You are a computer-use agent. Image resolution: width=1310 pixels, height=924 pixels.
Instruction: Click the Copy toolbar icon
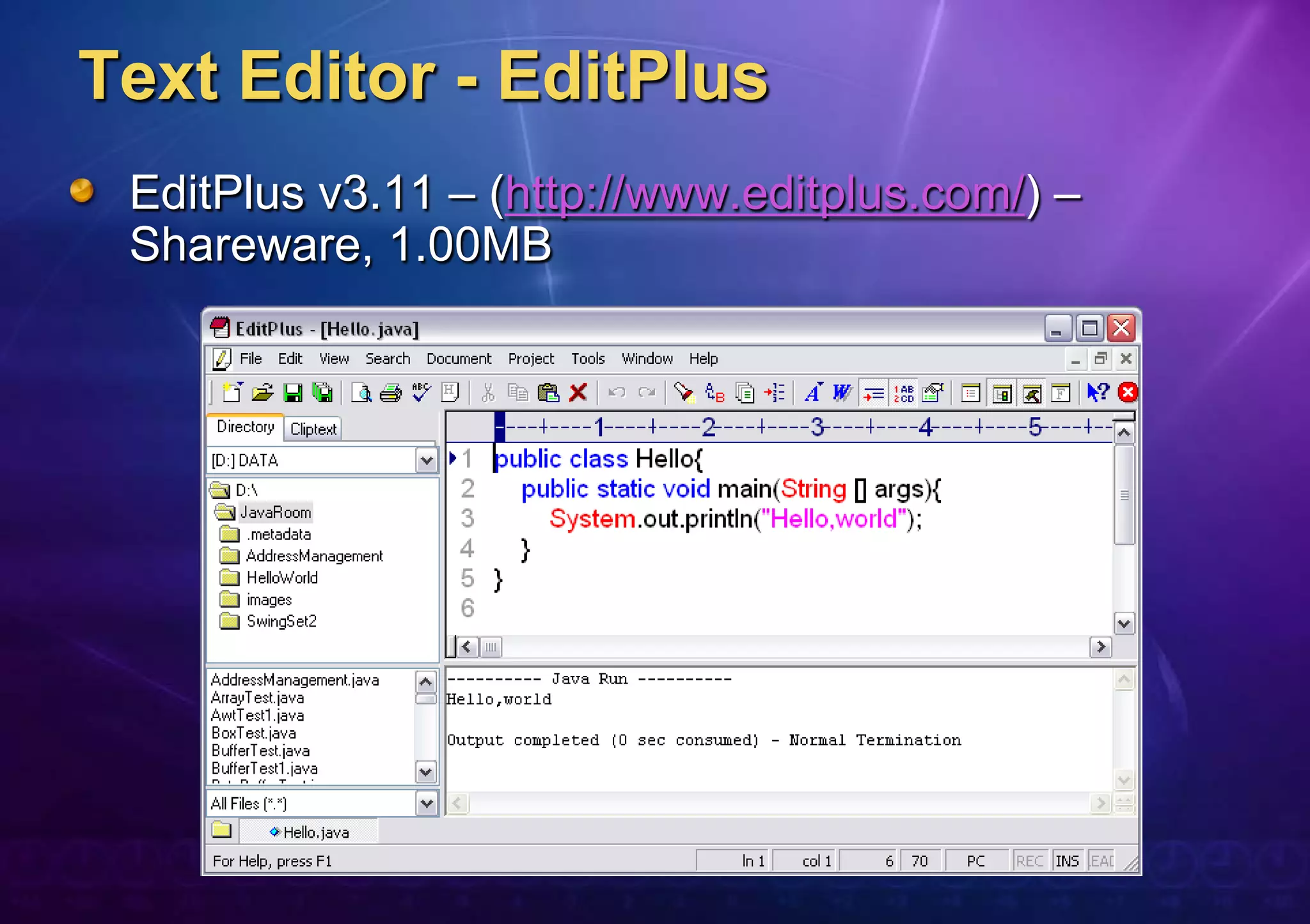[x=517, y=392]
